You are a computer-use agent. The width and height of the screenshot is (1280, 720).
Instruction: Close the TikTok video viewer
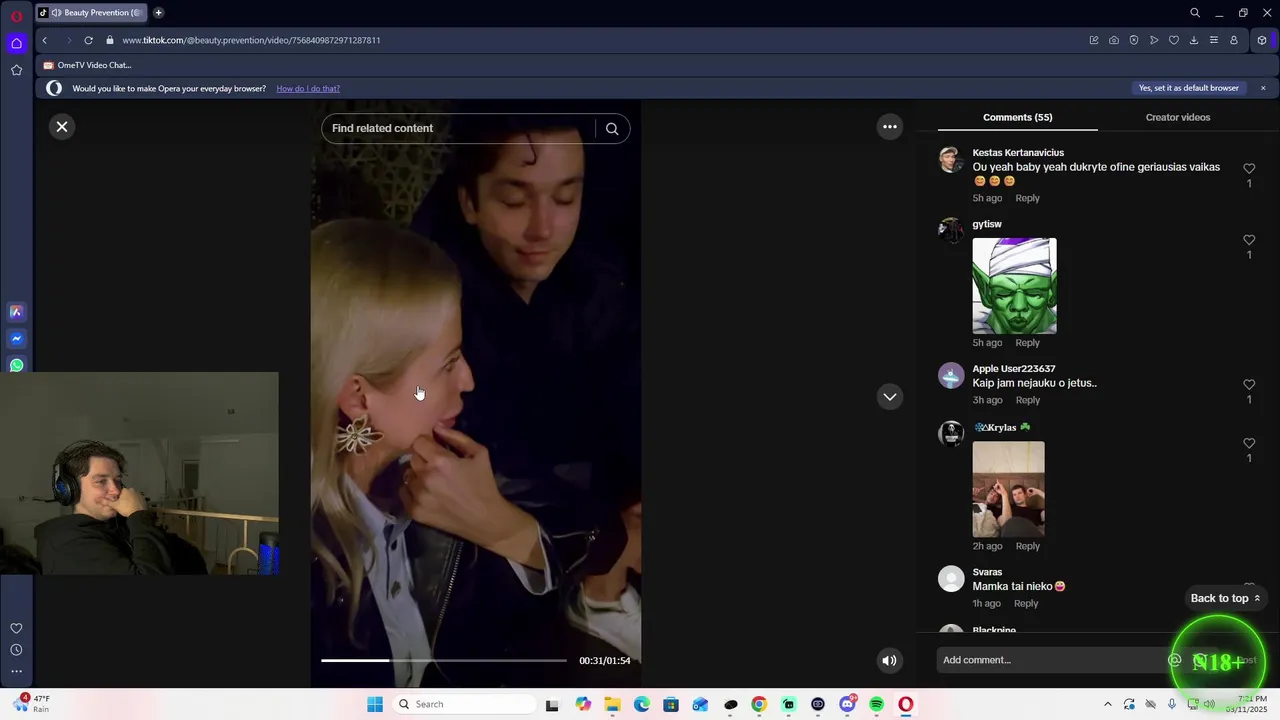point(62,127)
